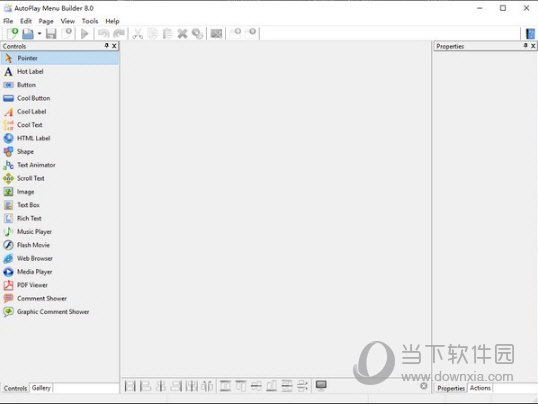538x406 pixels.
Task: Click the blue Open project icon
Action: 28,34
